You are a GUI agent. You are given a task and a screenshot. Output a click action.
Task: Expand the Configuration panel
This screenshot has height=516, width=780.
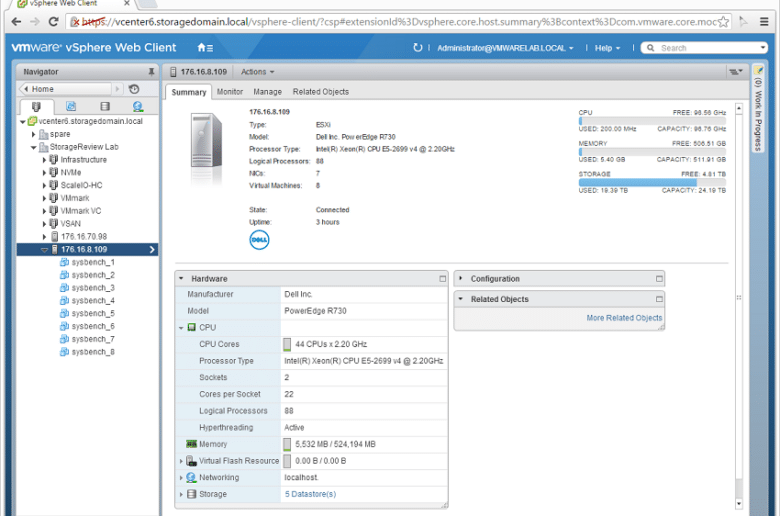coord(461,279)
